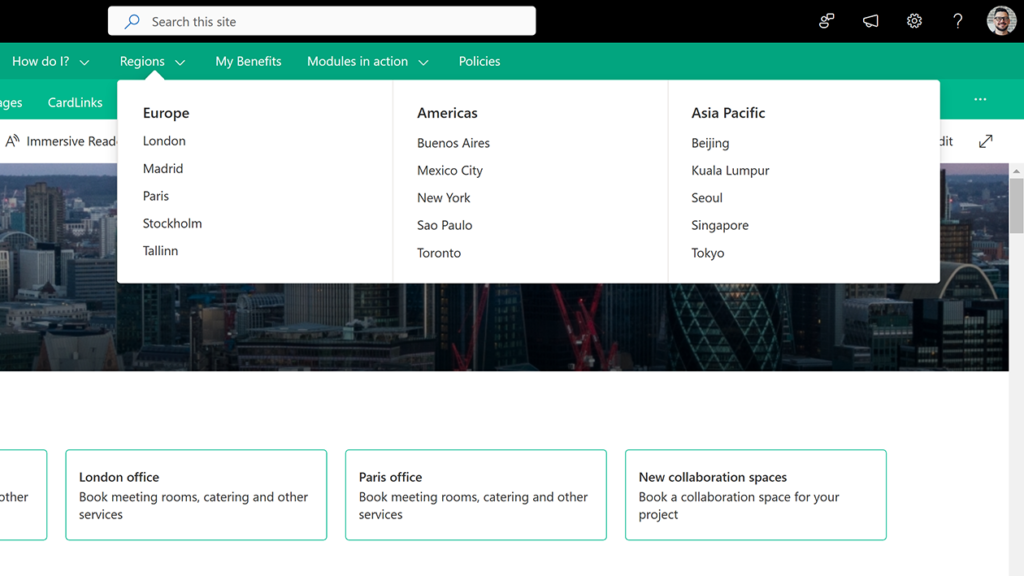Click the search magnifier icon
The height and width of the screenshot is (576, 1024).
tap(131, 20)
